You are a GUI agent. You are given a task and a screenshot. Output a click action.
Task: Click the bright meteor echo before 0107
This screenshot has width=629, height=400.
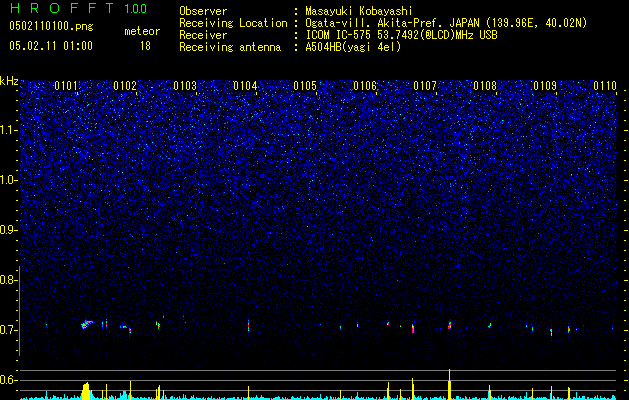pyautogui.click(x=413, y=329)
